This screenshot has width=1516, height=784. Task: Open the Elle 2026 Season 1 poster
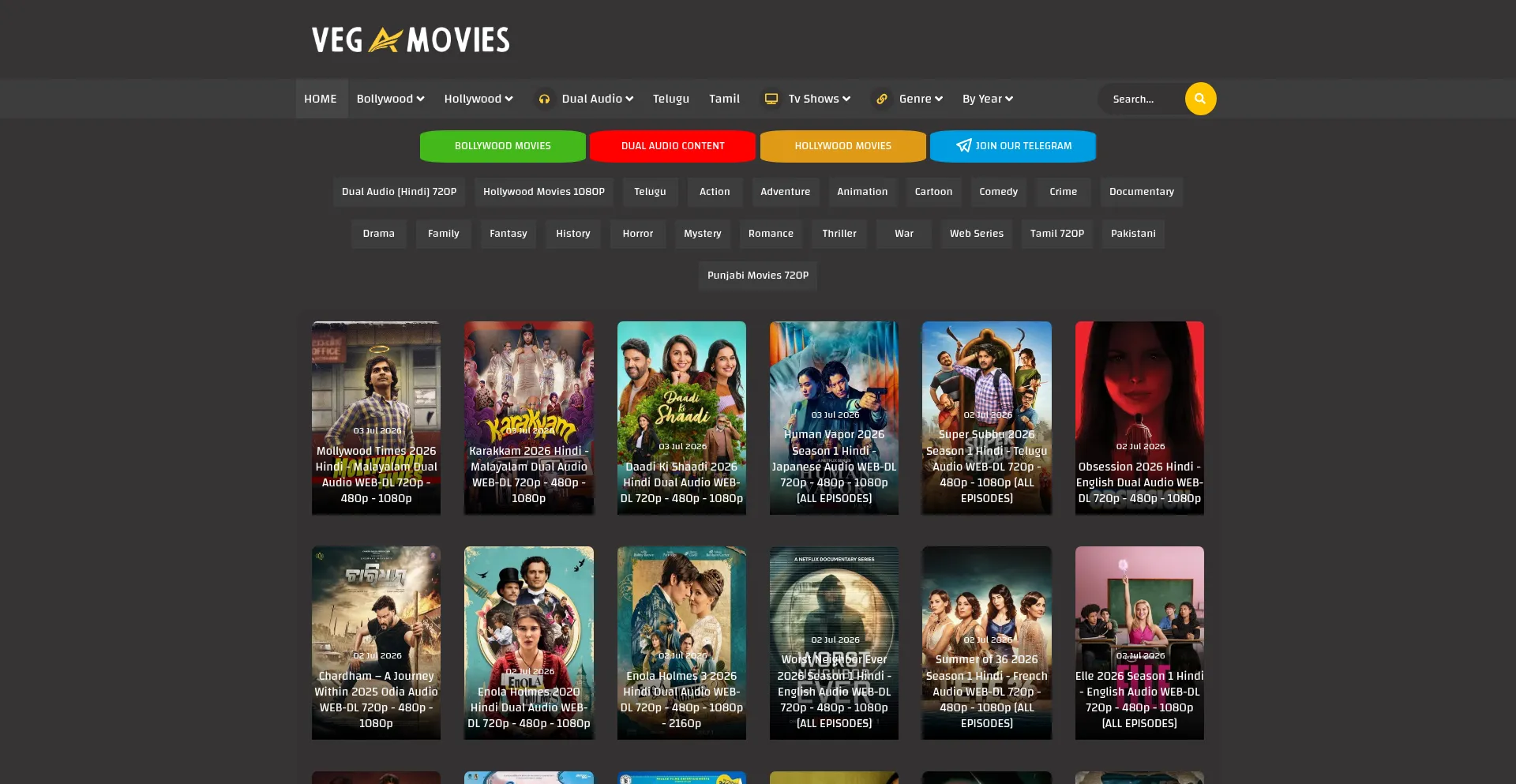click(x=1139, y=643)
